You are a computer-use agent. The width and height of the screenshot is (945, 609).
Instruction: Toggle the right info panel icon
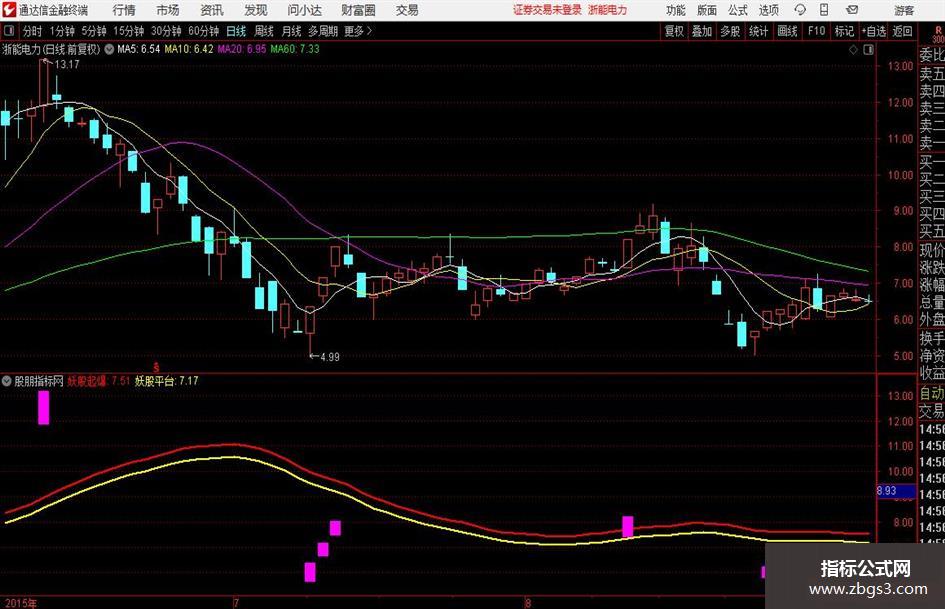click(868, 50)
